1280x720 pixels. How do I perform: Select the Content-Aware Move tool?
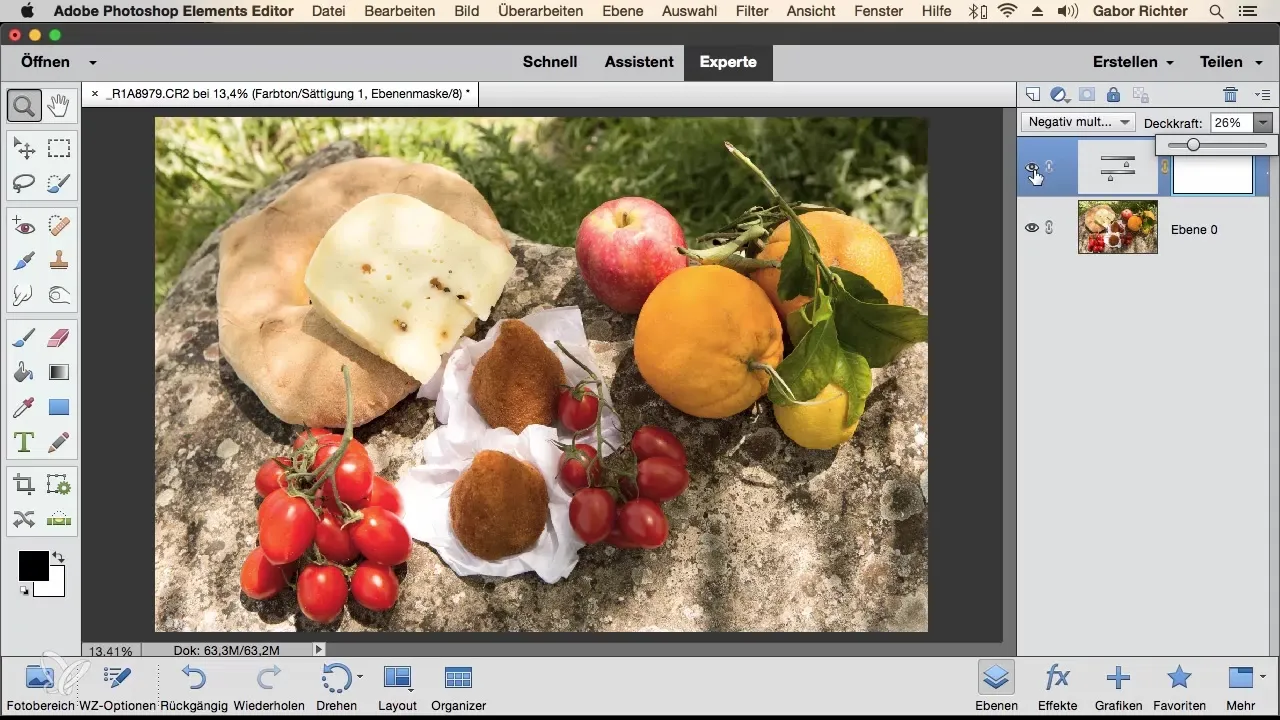24,518
